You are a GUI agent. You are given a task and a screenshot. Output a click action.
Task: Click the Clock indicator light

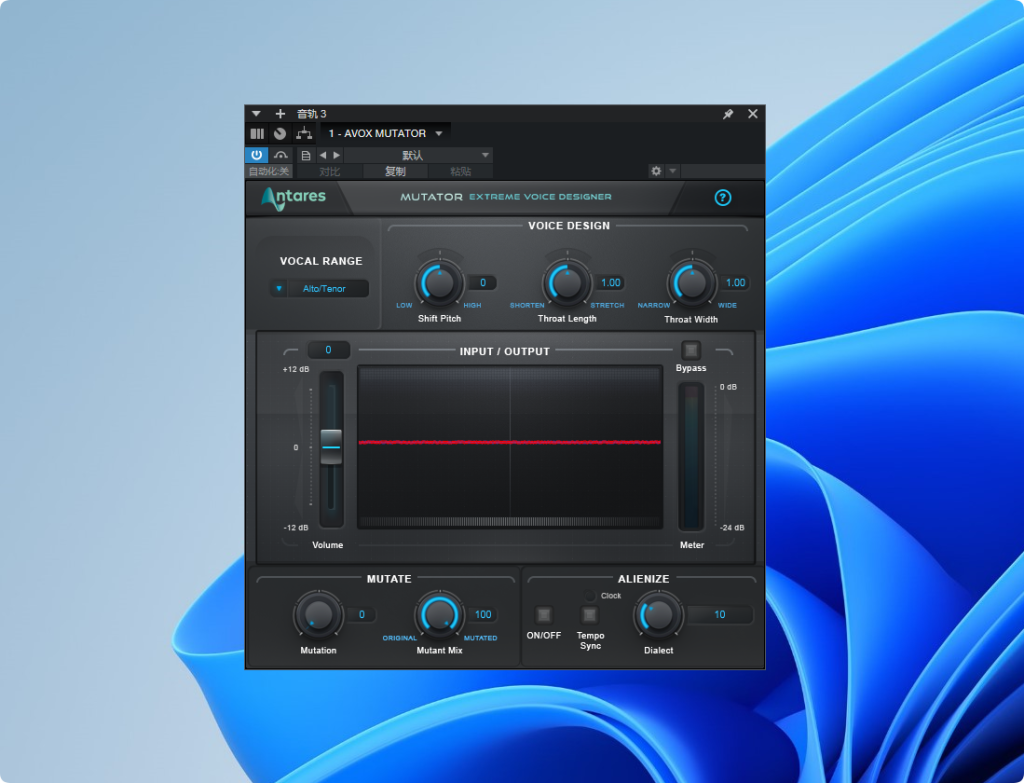pos(590,596)
